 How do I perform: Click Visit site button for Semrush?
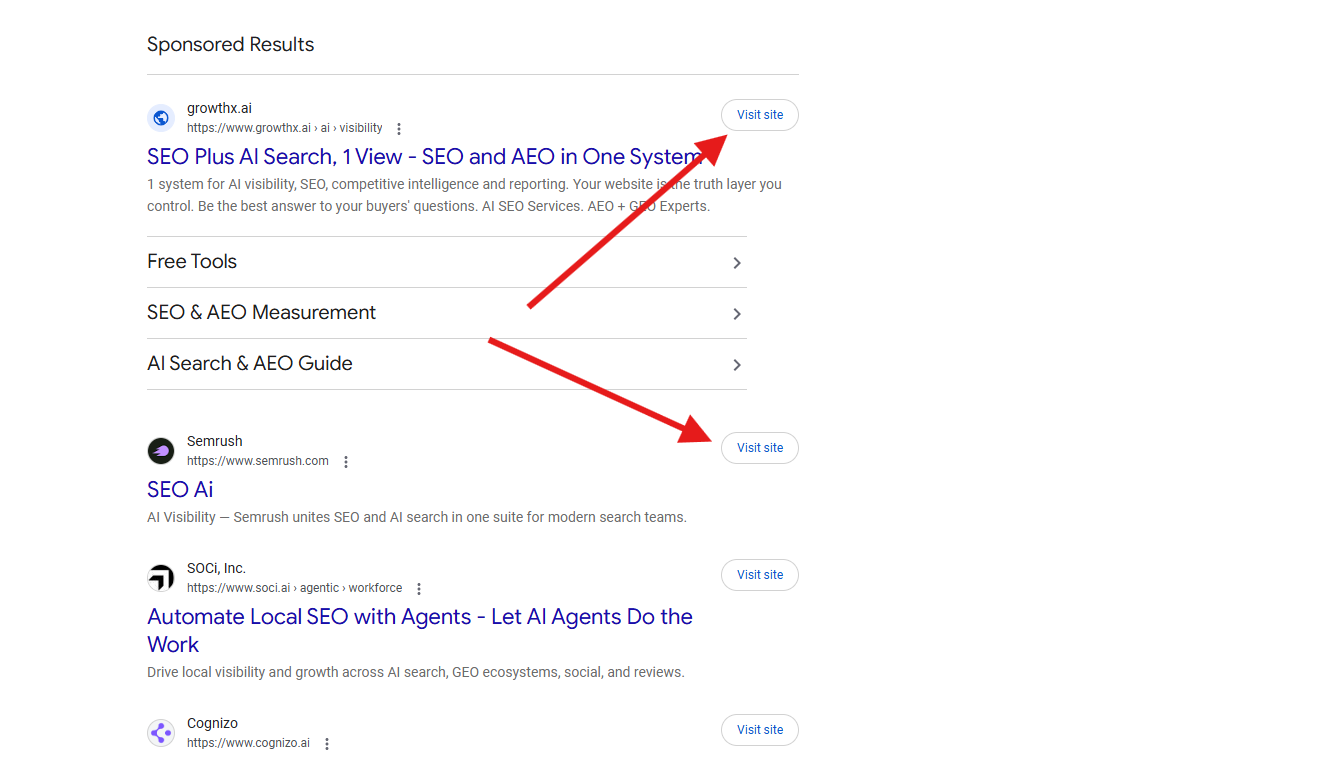[x=760, y=448]
